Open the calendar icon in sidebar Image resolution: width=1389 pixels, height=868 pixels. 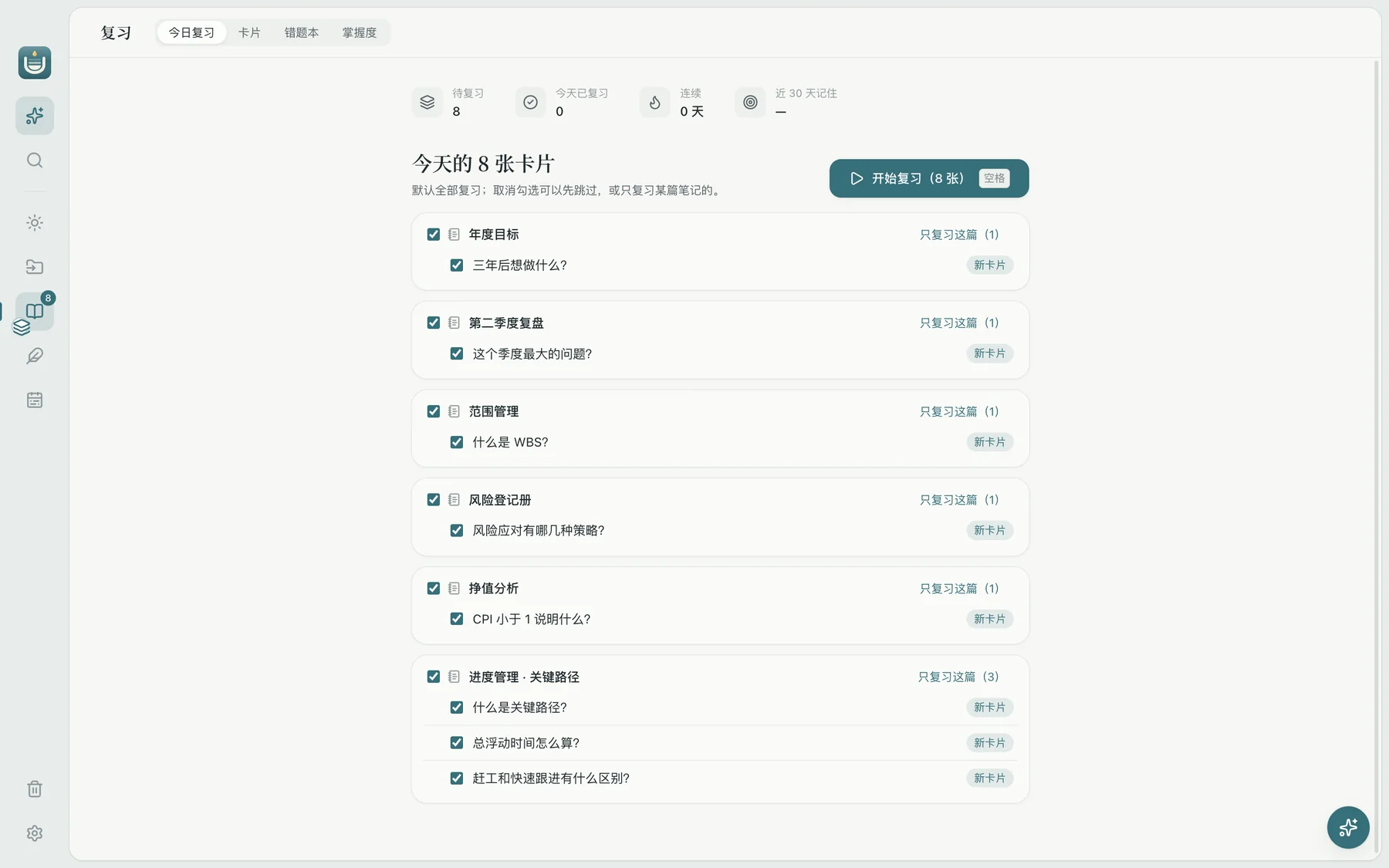coord(35,400)
